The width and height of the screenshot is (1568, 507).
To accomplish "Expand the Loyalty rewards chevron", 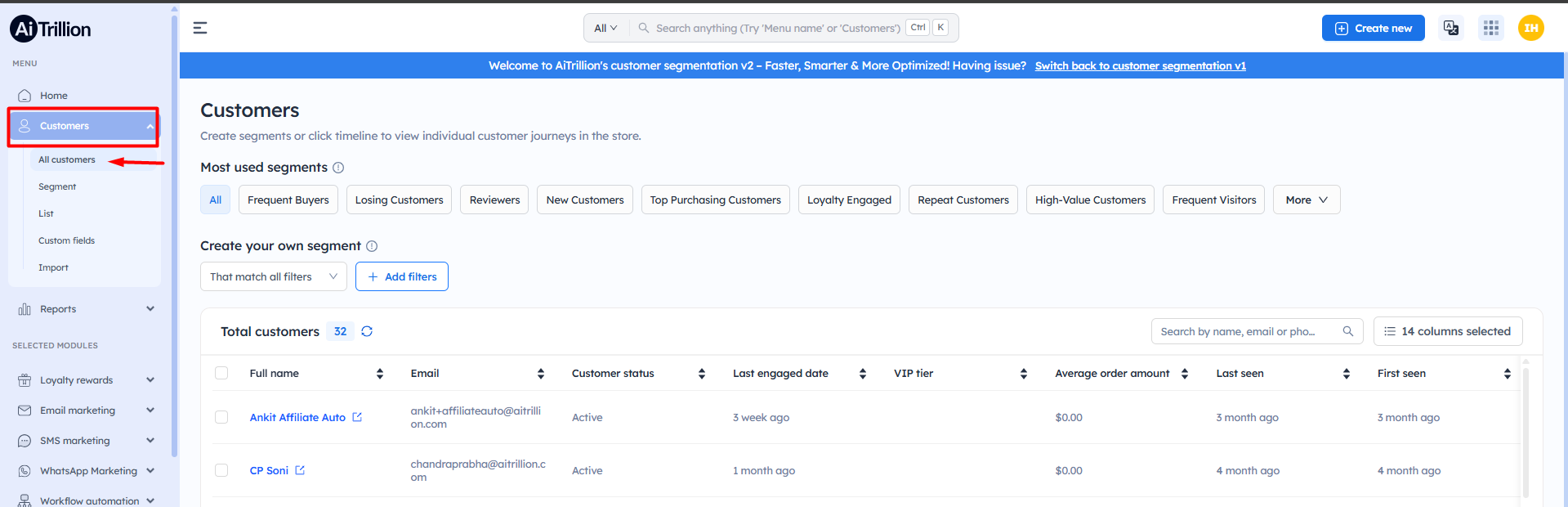I will click(150, 380).
